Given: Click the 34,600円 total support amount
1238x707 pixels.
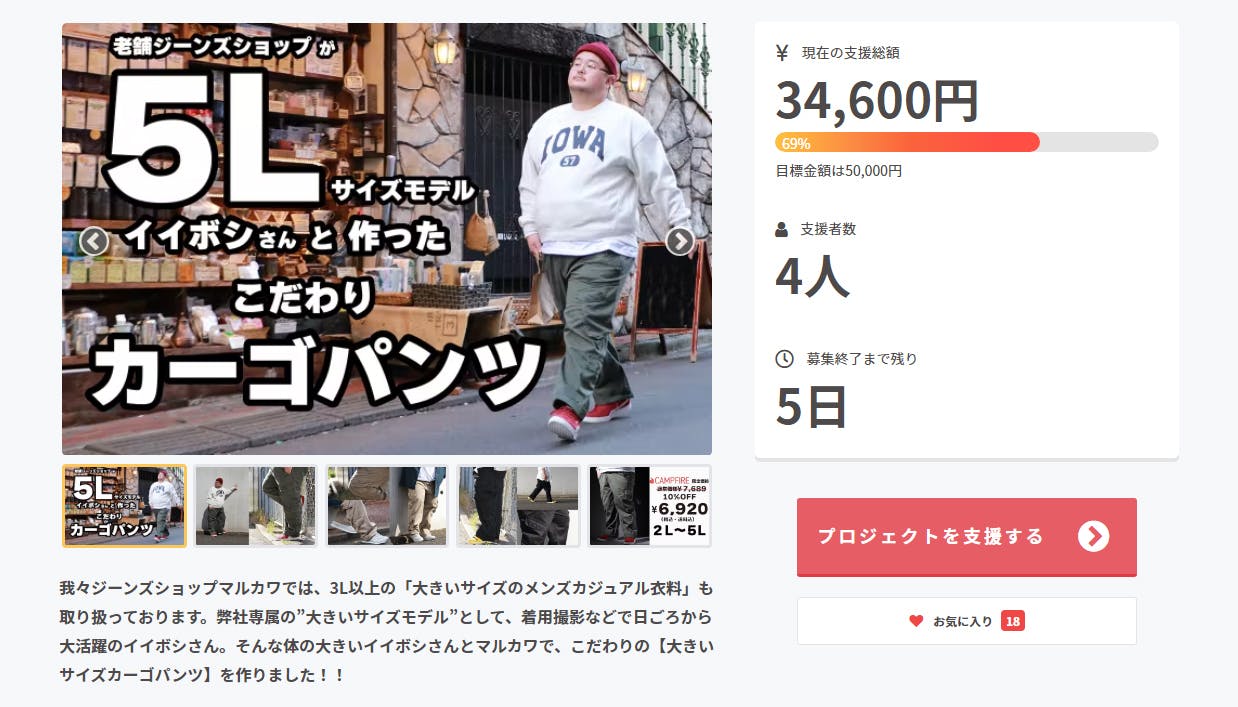Looking at the screenshot, I should coord(877,101).
